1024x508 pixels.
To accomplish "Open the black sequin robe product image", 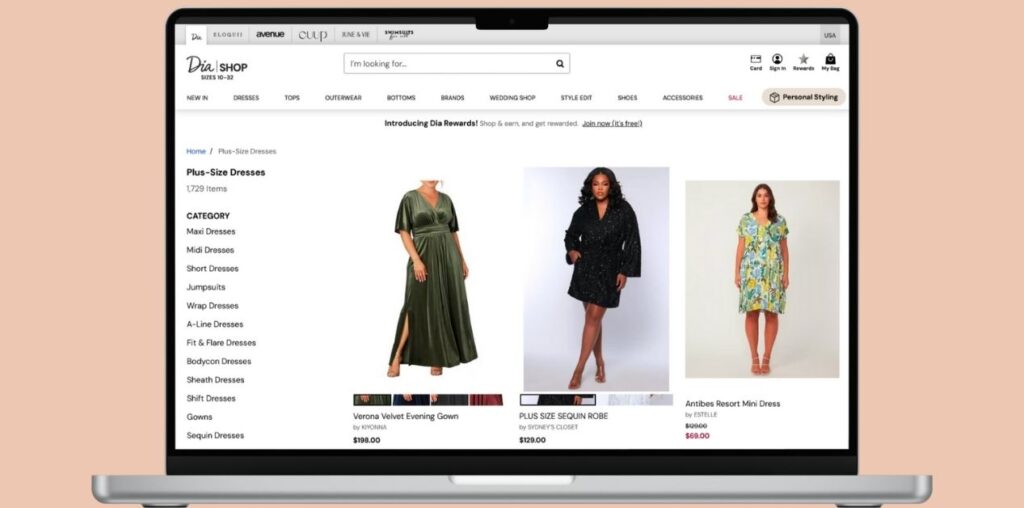I will pos(596,279).
